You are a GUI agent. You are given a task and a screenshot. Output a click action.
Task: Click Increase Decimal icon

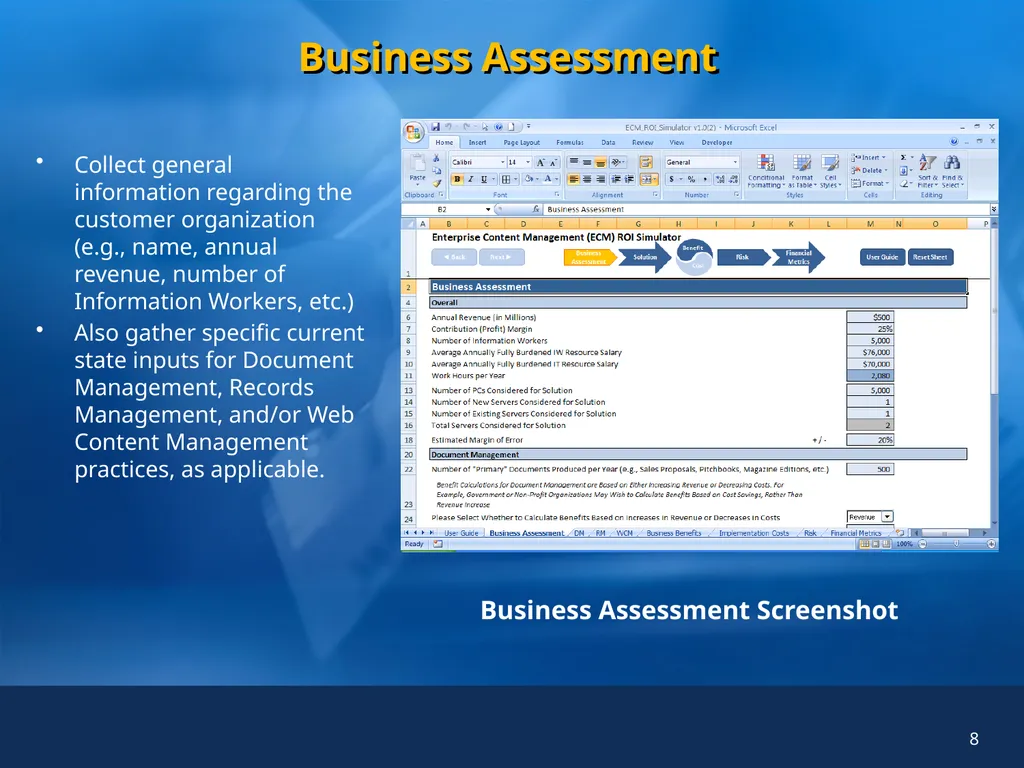click(x=720, y=179)
